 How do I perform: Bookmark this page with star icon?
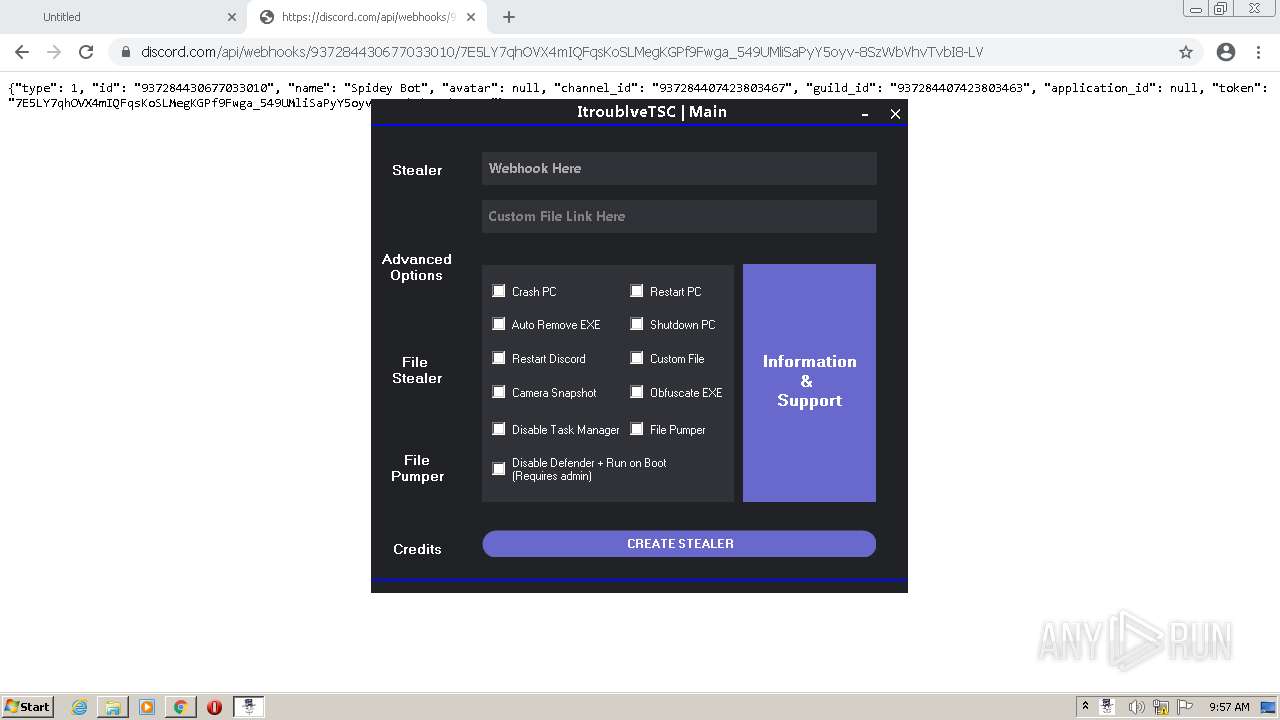(x=1186, y=52)
